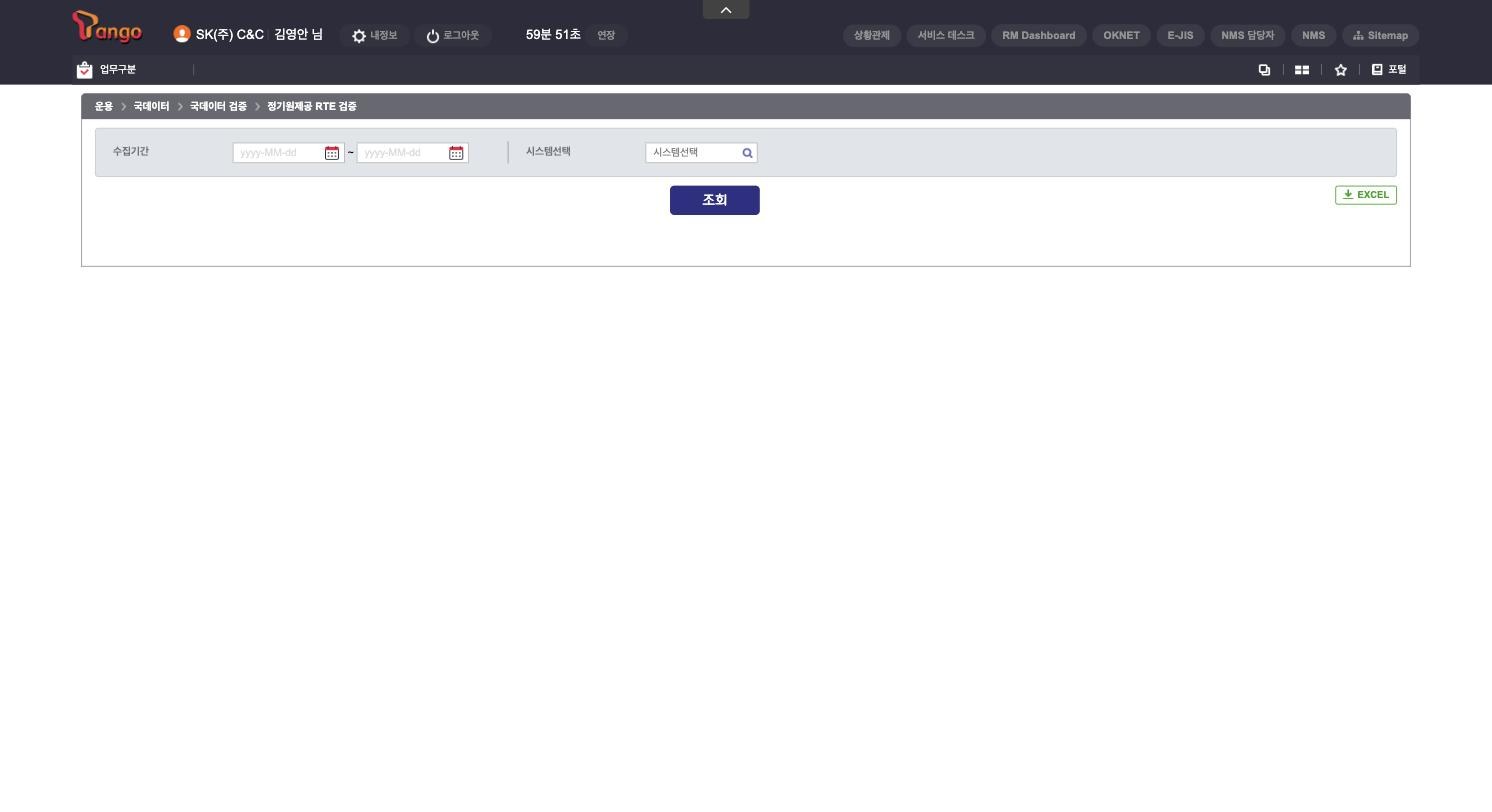Screen dimensions: 1492x812
Task: Download results with the EXCEL button
Action: (x=1366, y=195)
